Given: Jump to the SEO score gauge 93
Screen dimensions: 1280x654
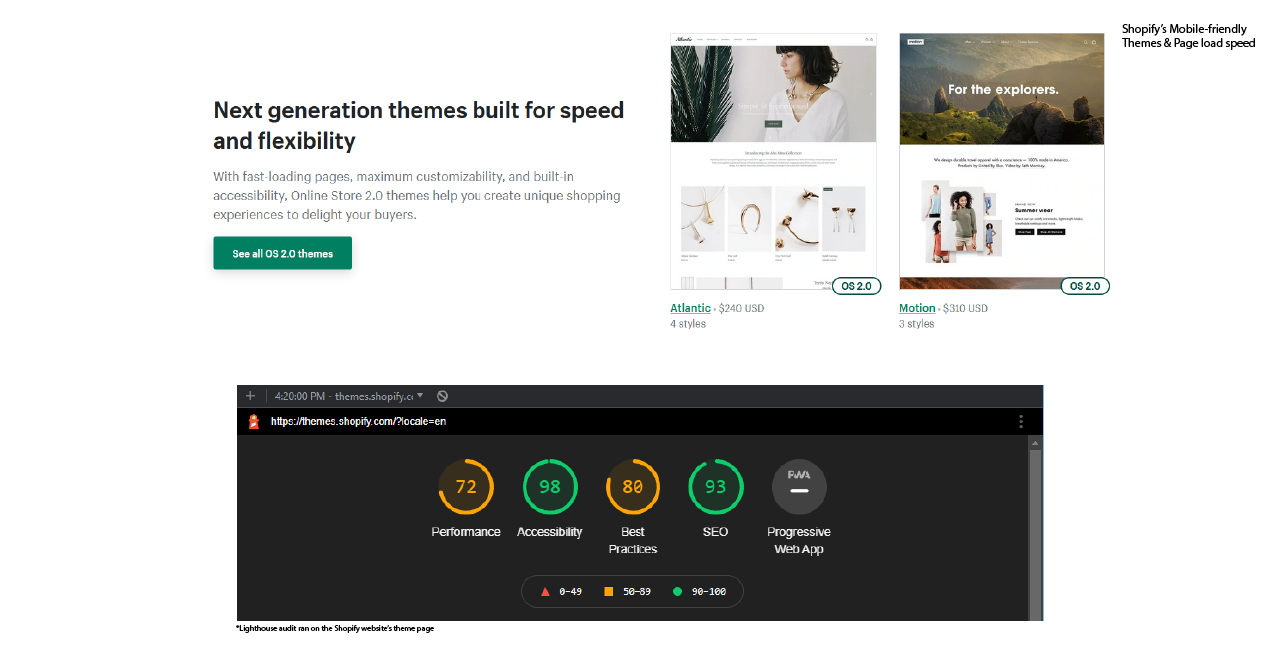Looking at the screenshot, I should coord(716,487).
